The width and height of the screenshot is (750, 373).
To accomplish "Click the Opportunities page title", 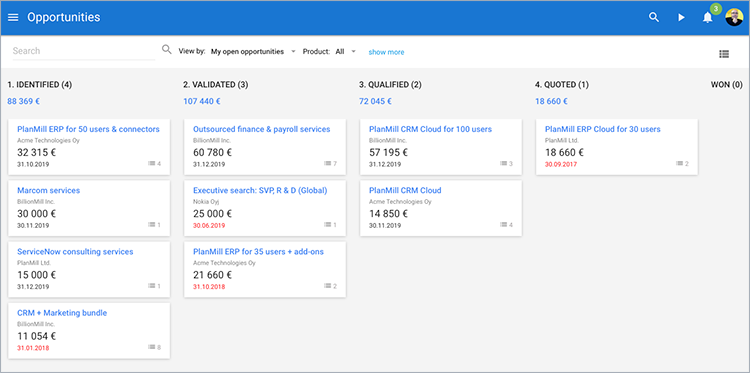I will pyautogui.click(x=64, y=17).
